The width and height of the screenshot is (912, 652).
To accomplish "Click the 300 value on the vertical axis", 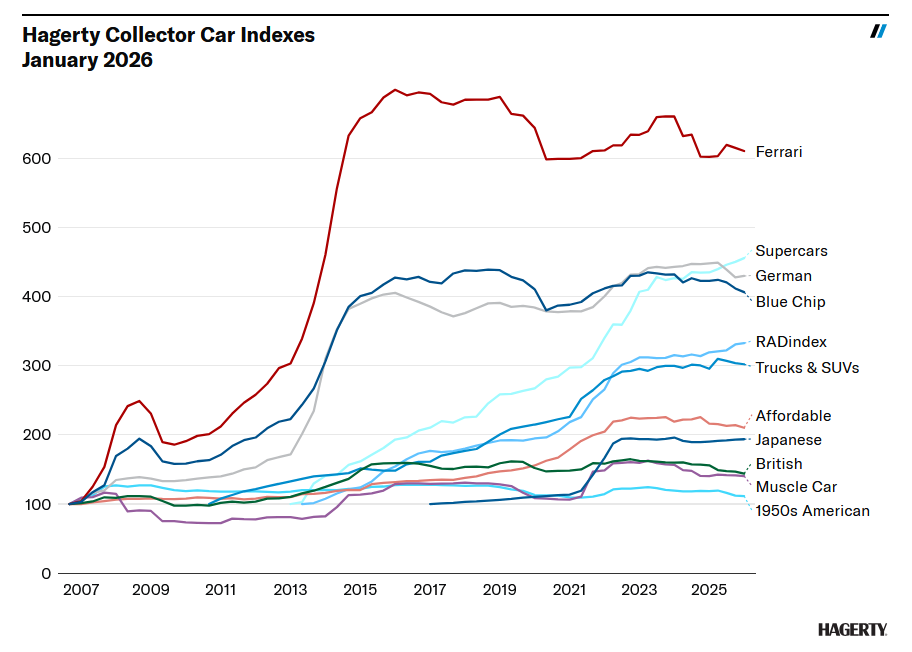I will (x=39, y=366).
